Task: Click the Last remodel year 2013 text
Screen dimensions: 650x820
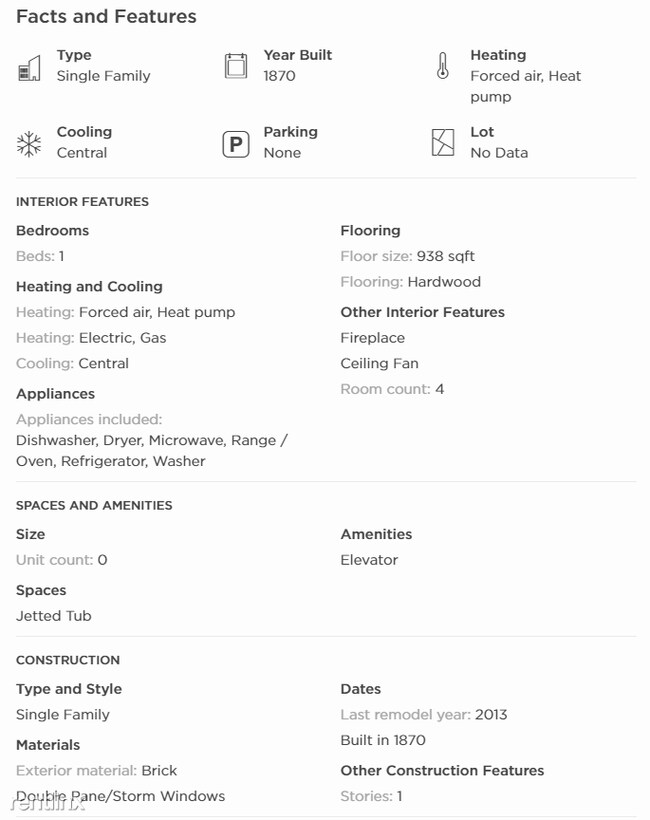Action: [424, 715]
